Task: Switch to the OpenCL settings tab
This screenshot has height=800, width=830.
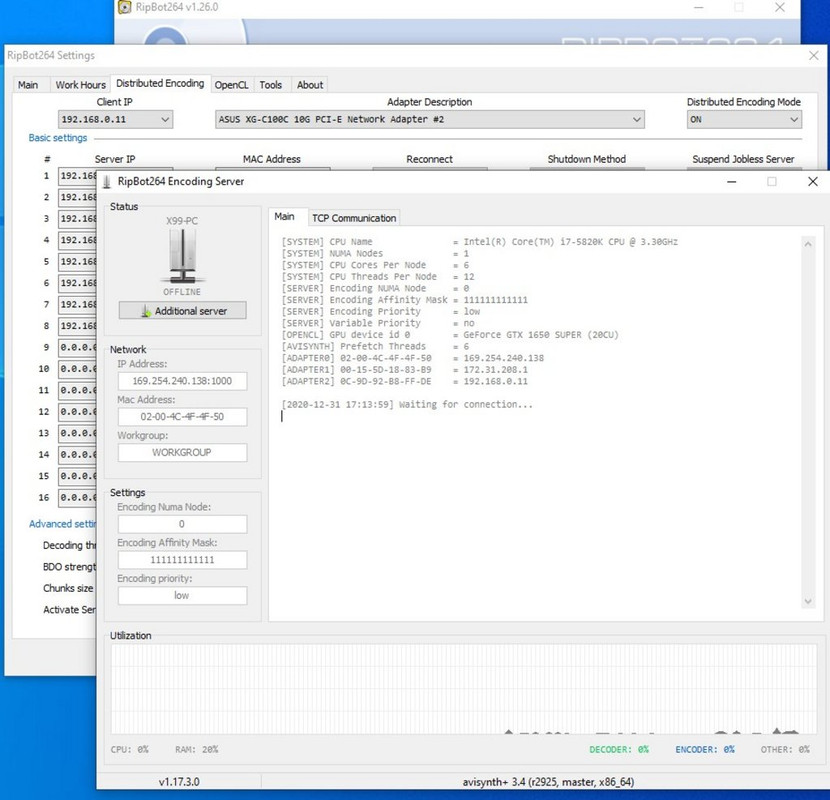Action: 231,85
